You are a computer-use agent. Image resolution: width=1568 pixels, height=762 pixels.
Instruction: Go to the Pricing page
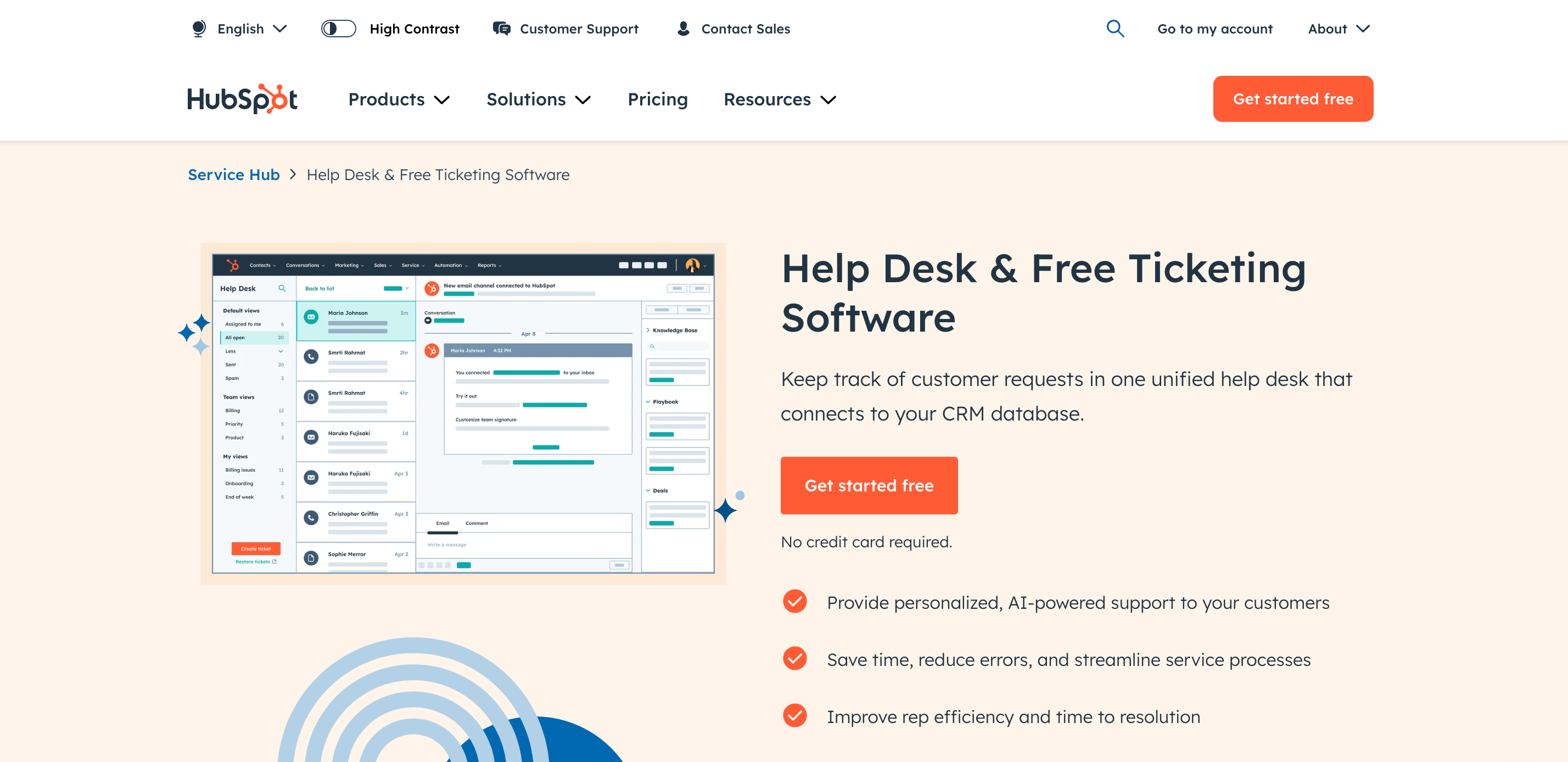point(657,99)
